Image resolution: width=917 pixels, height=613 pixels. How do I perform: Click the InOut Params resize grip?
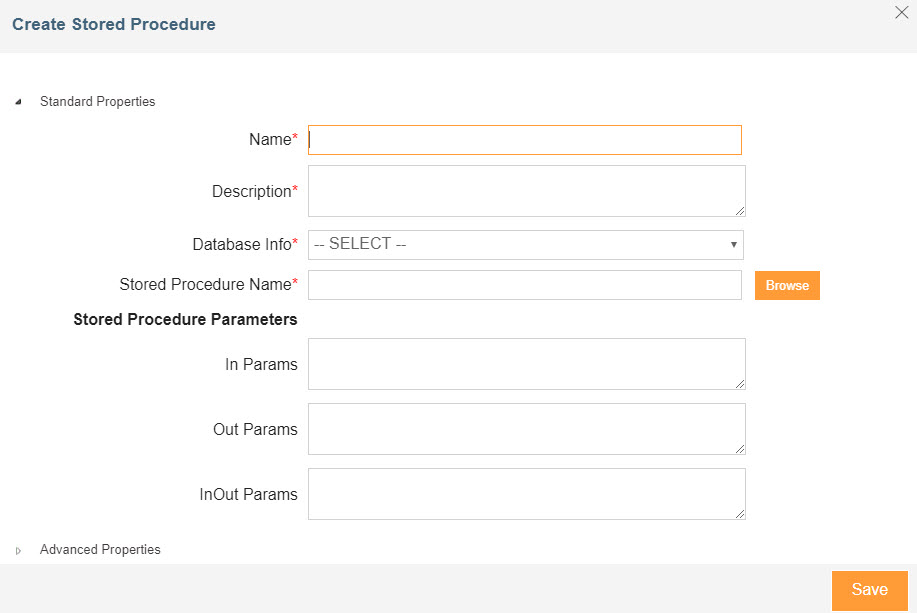740,514
